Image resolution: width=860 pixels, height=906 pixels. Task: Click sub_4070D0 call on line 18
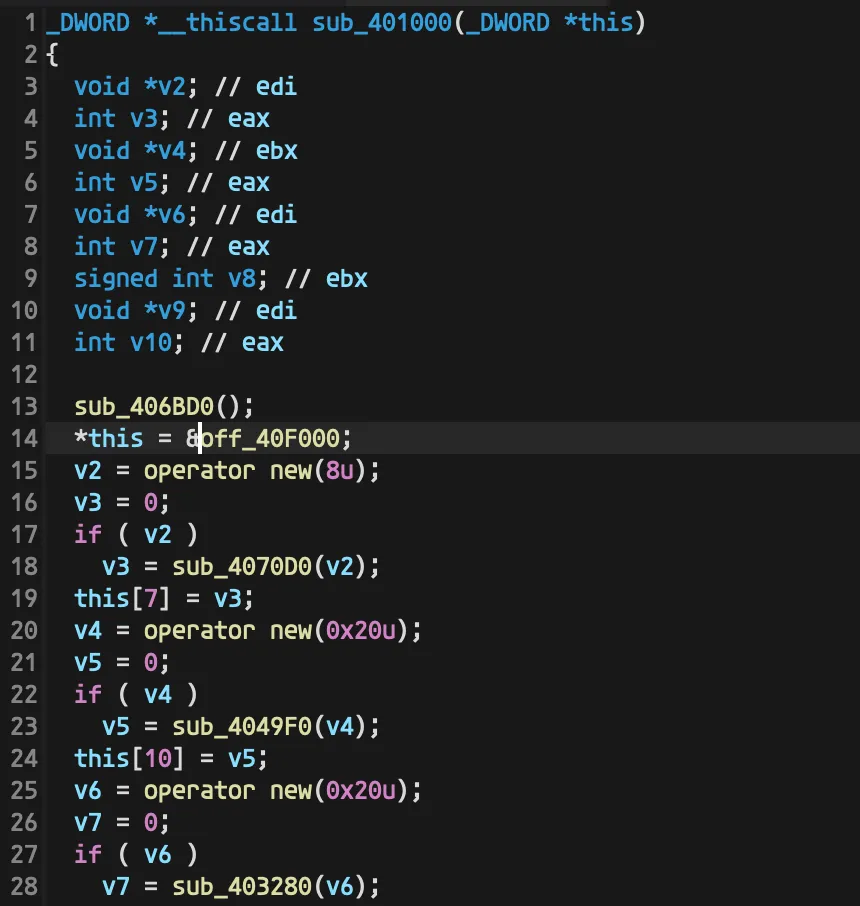[242, 567]
